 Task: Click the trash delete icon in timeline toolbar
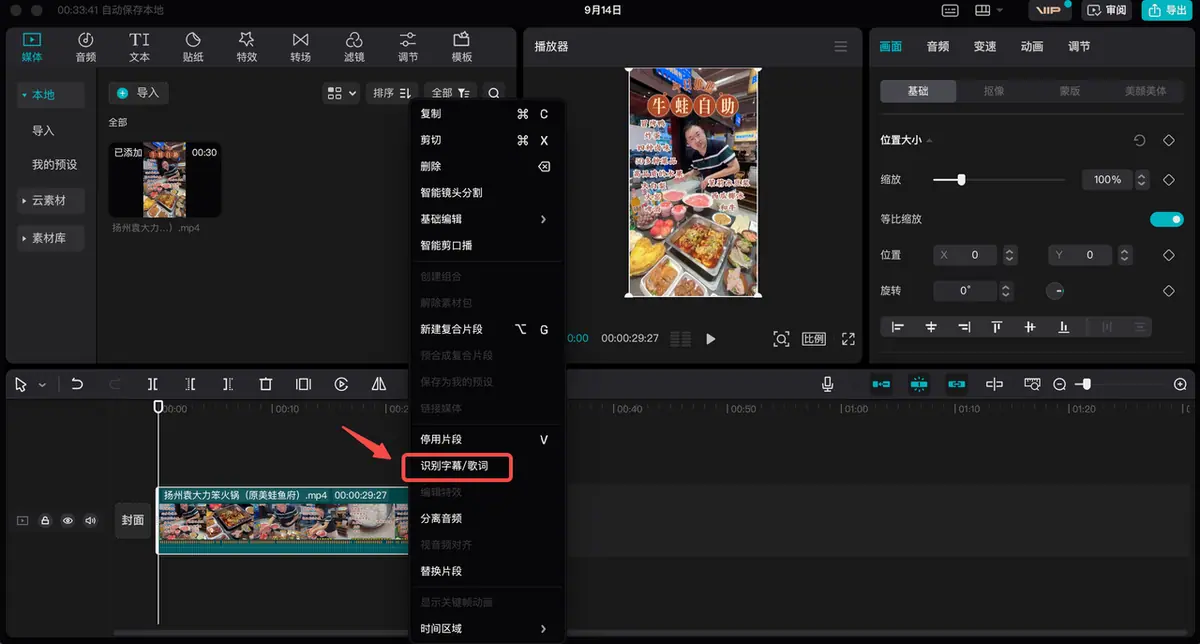point(266,384)
